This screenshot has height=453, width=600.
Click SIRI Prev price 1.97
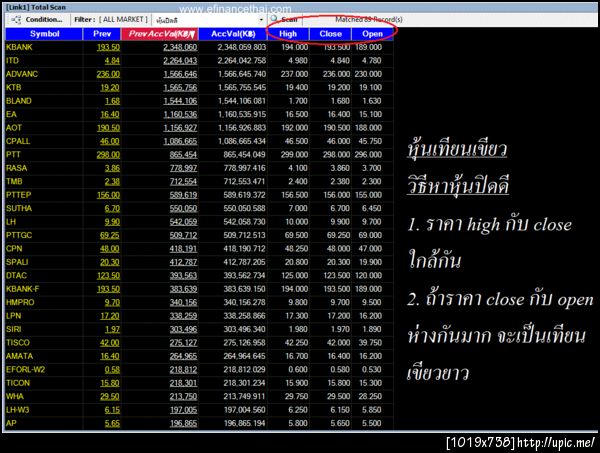(x=112, y=329)
